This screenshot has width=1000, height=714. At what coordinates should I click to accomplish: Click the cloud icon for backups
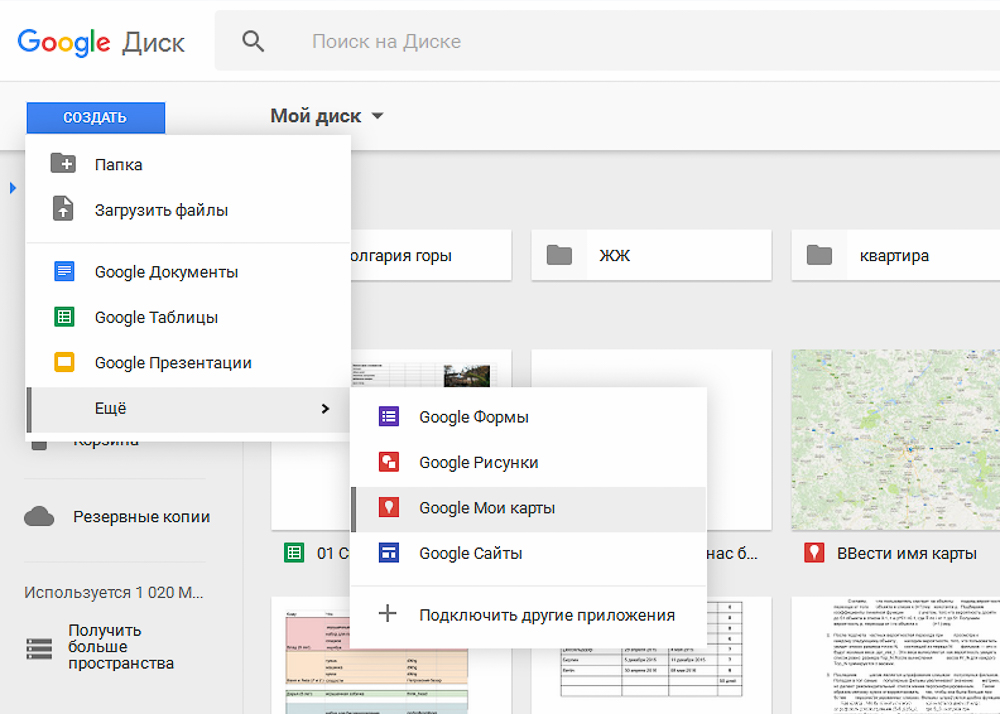[40, 516]
